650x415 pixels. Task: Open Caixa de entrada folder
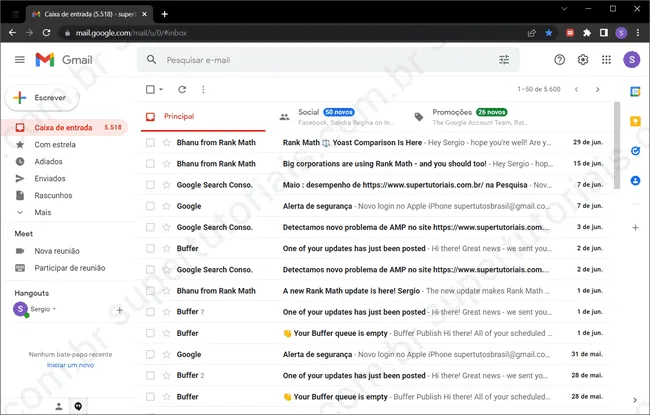pos(64,128)
